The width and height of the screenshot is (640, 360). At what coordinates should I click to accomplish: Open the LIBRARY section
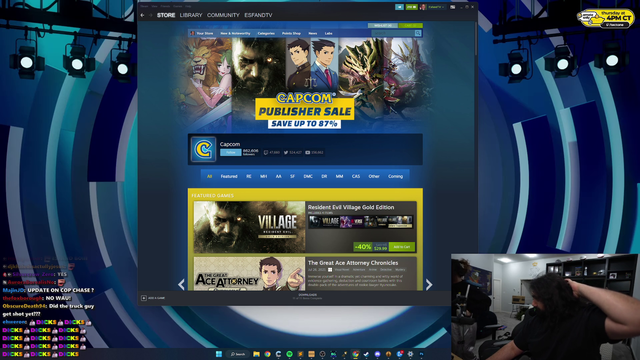tap(191, 15)
